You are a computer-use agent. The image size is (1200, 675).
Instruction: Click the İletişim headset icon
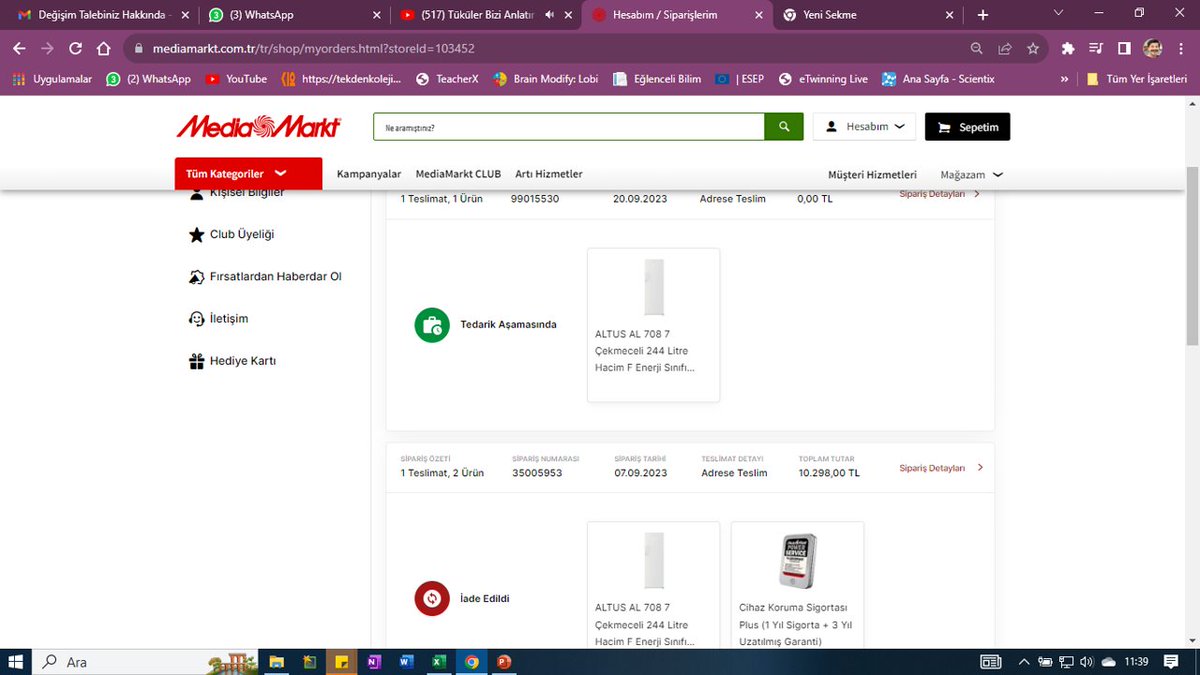[197, 319]
